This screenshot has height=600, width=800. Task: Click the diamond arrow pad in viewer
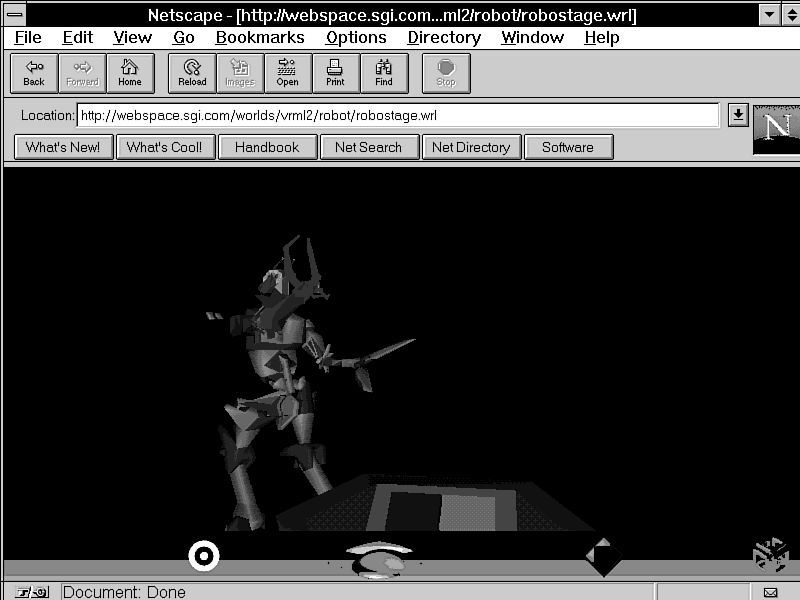click(603, 557)
